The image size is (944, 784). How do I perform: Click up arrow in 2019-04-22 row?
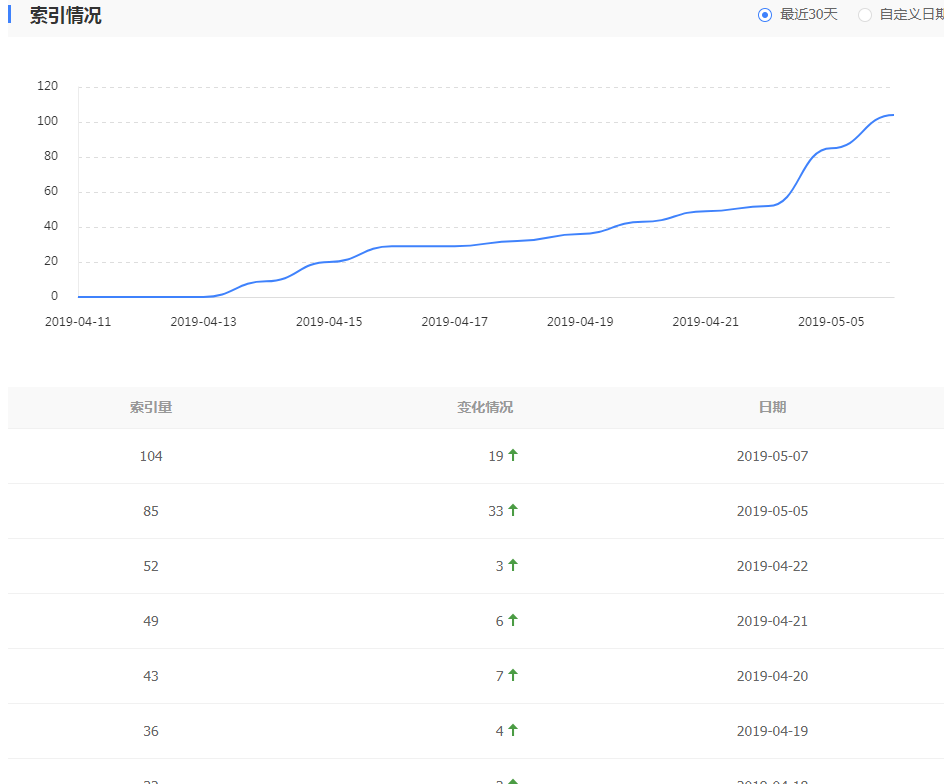tap(513, 565)
